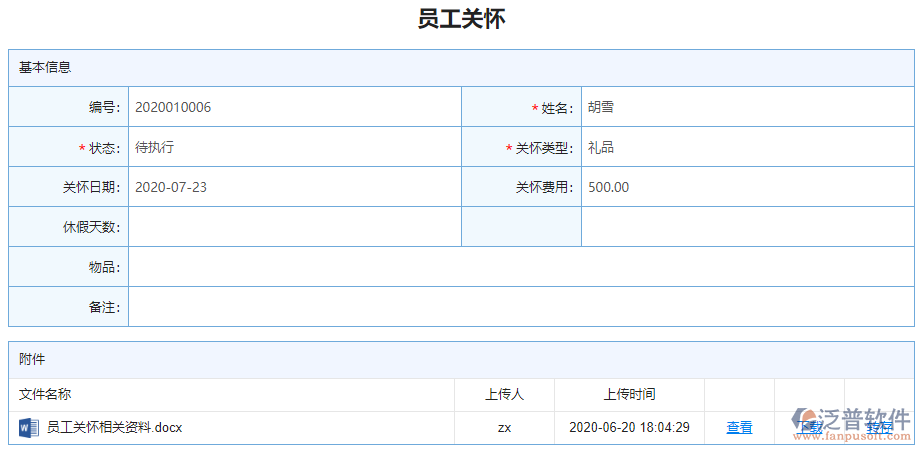Click the 附件 section header
The height and width of the screenshot is (452, 921).
pos(32,359)
